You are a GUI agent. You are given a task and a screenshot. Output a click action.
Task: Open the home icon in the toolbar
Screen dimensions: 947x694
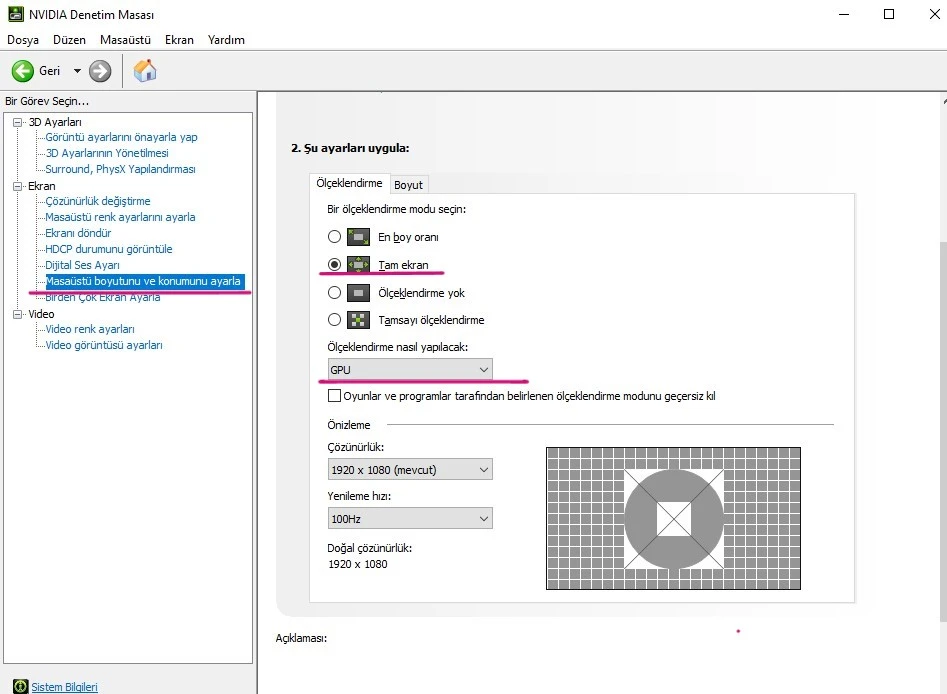tap(145, 71)
